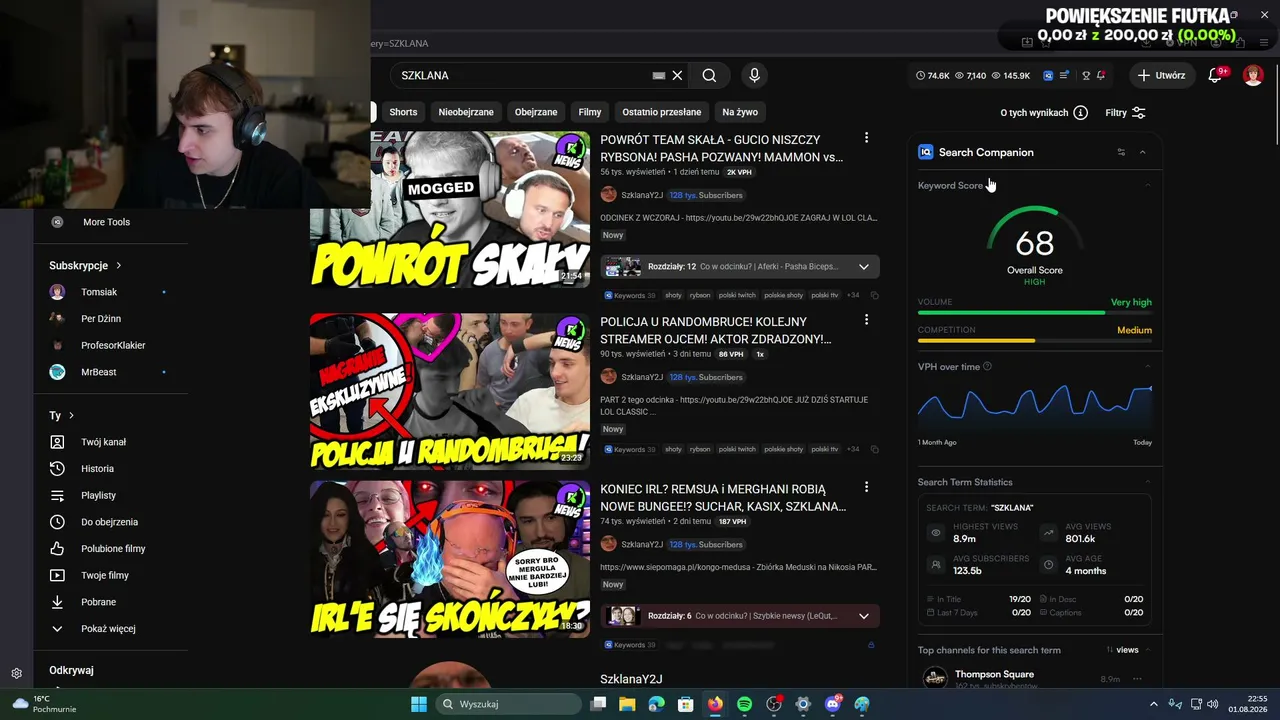Open Do obejrzenia watch later list
The width and height of the screenshot is (1280, 720).
[110, 522]
